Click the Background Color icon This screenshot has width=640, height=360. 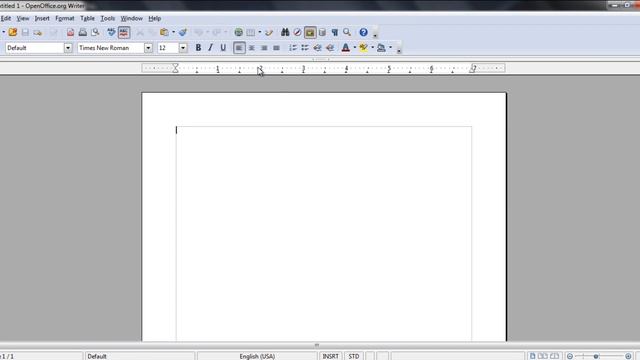point(381,48)
